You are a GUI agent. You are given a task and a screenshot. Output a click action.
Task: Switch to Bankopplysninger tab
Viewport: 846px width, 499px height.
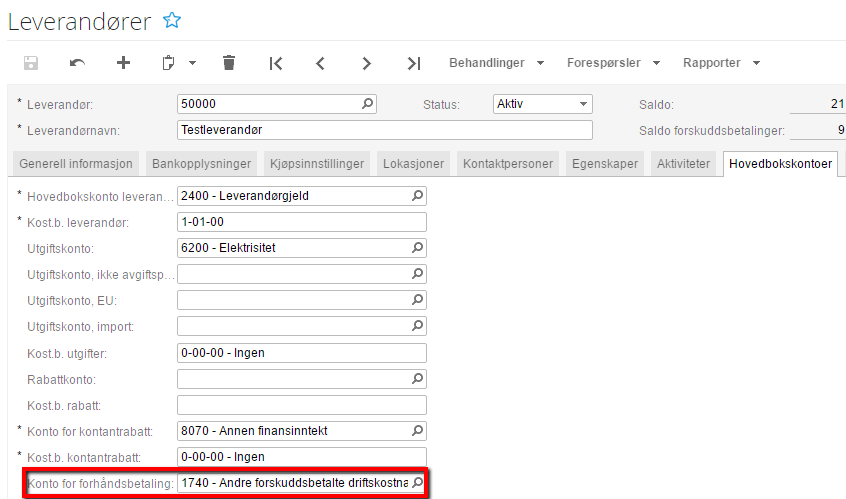[201, 163]
